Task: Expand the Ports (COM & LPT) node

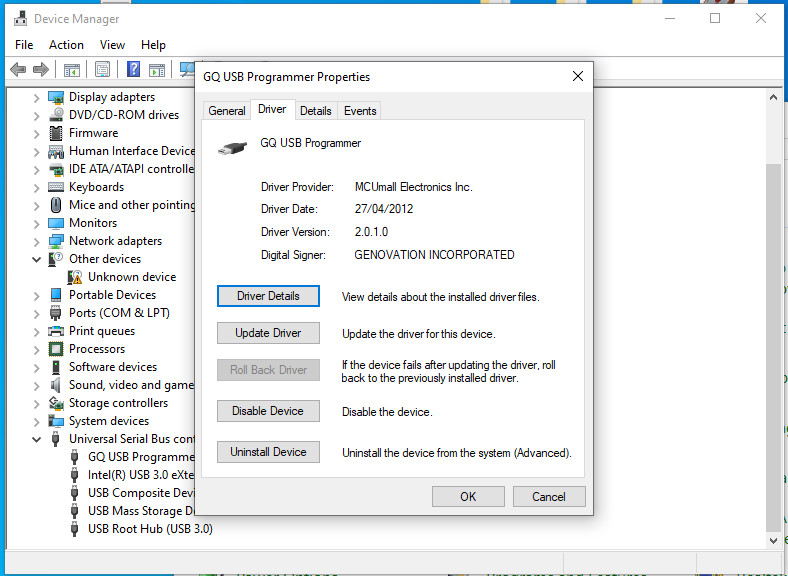Action: click(x=37, y=313)
